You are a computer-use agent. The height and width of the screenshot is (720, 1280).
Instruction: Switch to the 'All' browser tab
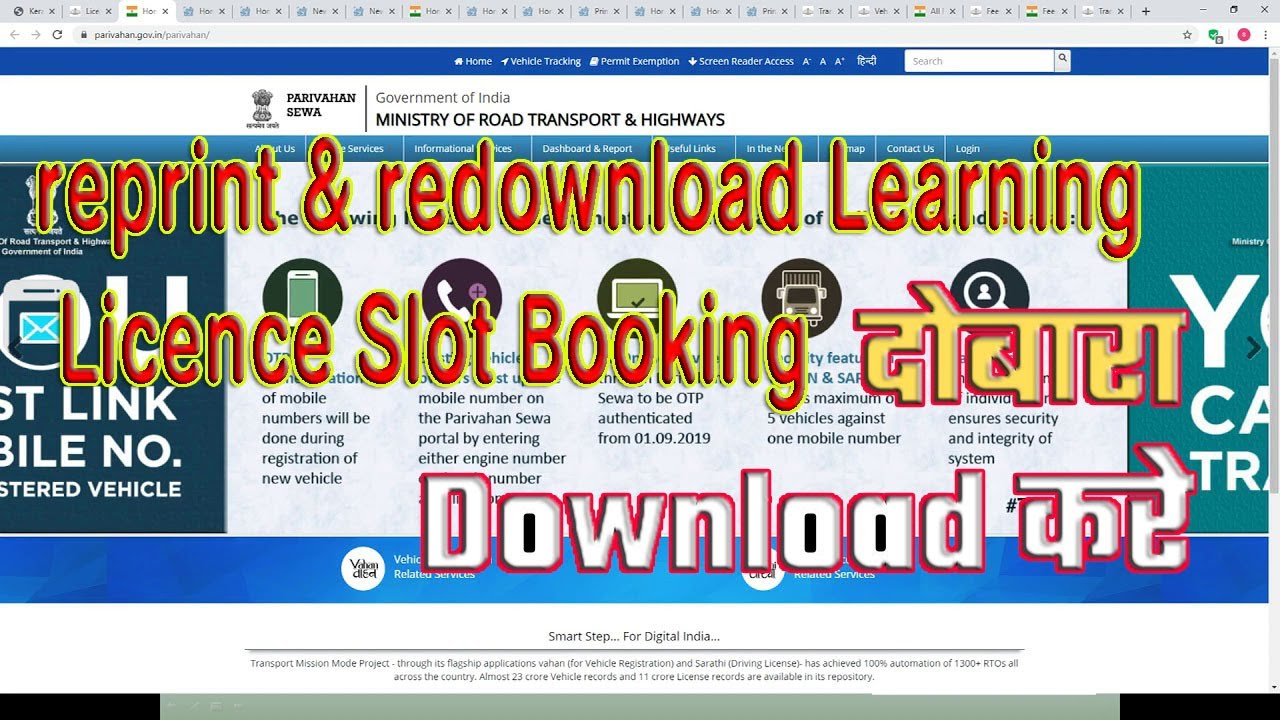[x=935, y=11]
